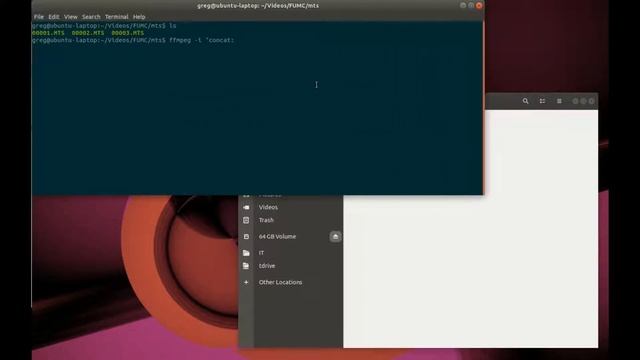Image resolution: width=640 pixels, height=360 pixels.
Task: Eject the 64 GB Volume
Action: pyautogui.click(x=335, y=236)
